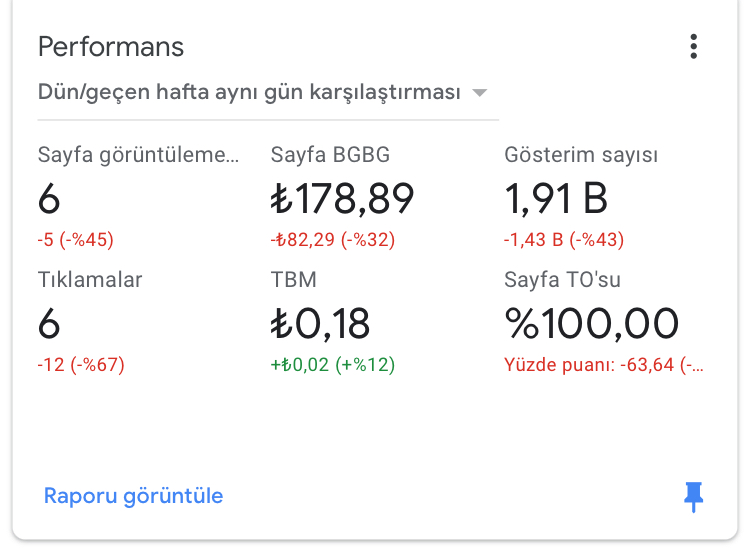This screenshot has width=750, height=548.
Task: Click the Sayfa BGBG label
Action: (x=330, y=155)
